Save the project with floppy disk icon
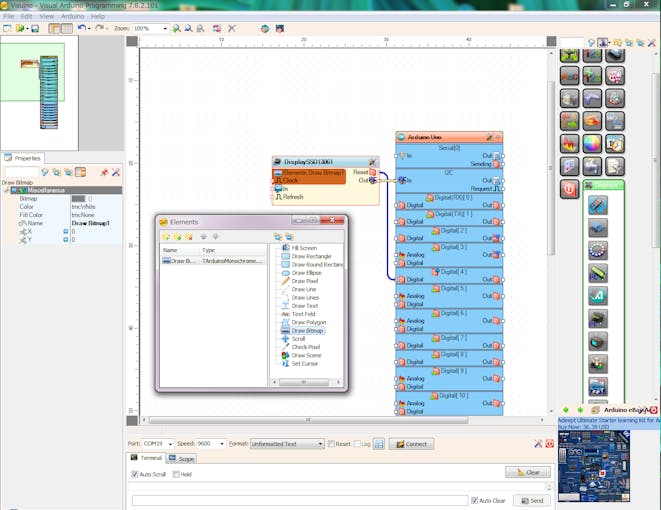The width and height of the screenshot is (661, 510). pos(35,28)
